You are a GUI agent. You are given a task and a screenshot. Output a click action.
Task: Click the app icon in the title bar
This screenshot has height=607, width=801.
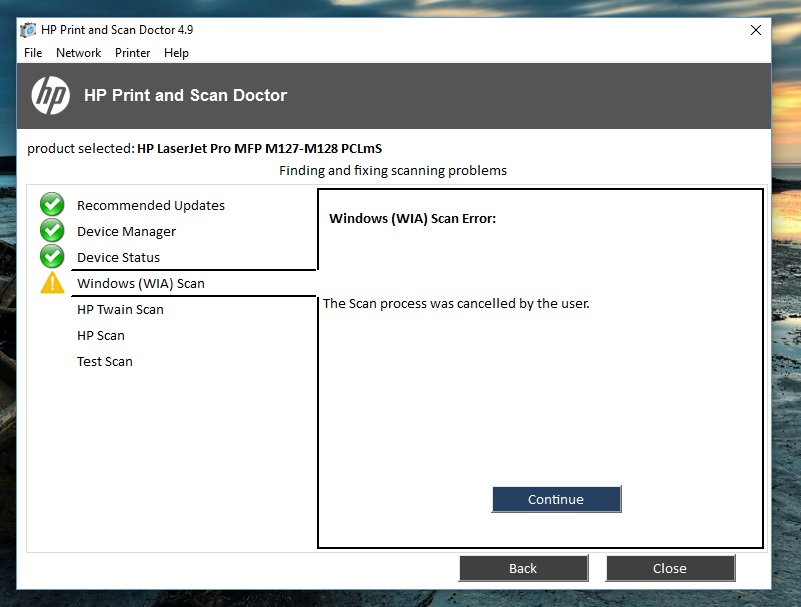pos(28,30)
